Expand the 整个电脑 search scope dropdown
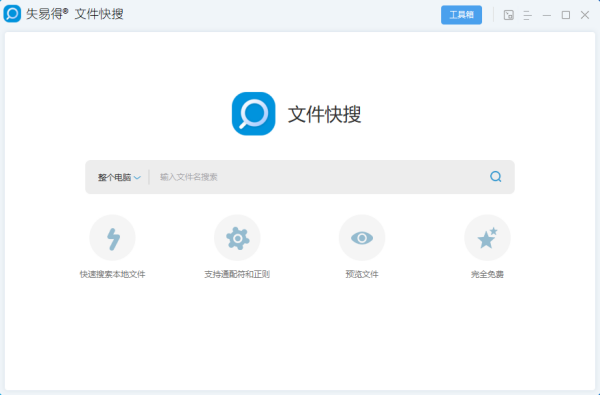This screenshot has height=395, width=600. pyautogui.click(x=119, y=177)
